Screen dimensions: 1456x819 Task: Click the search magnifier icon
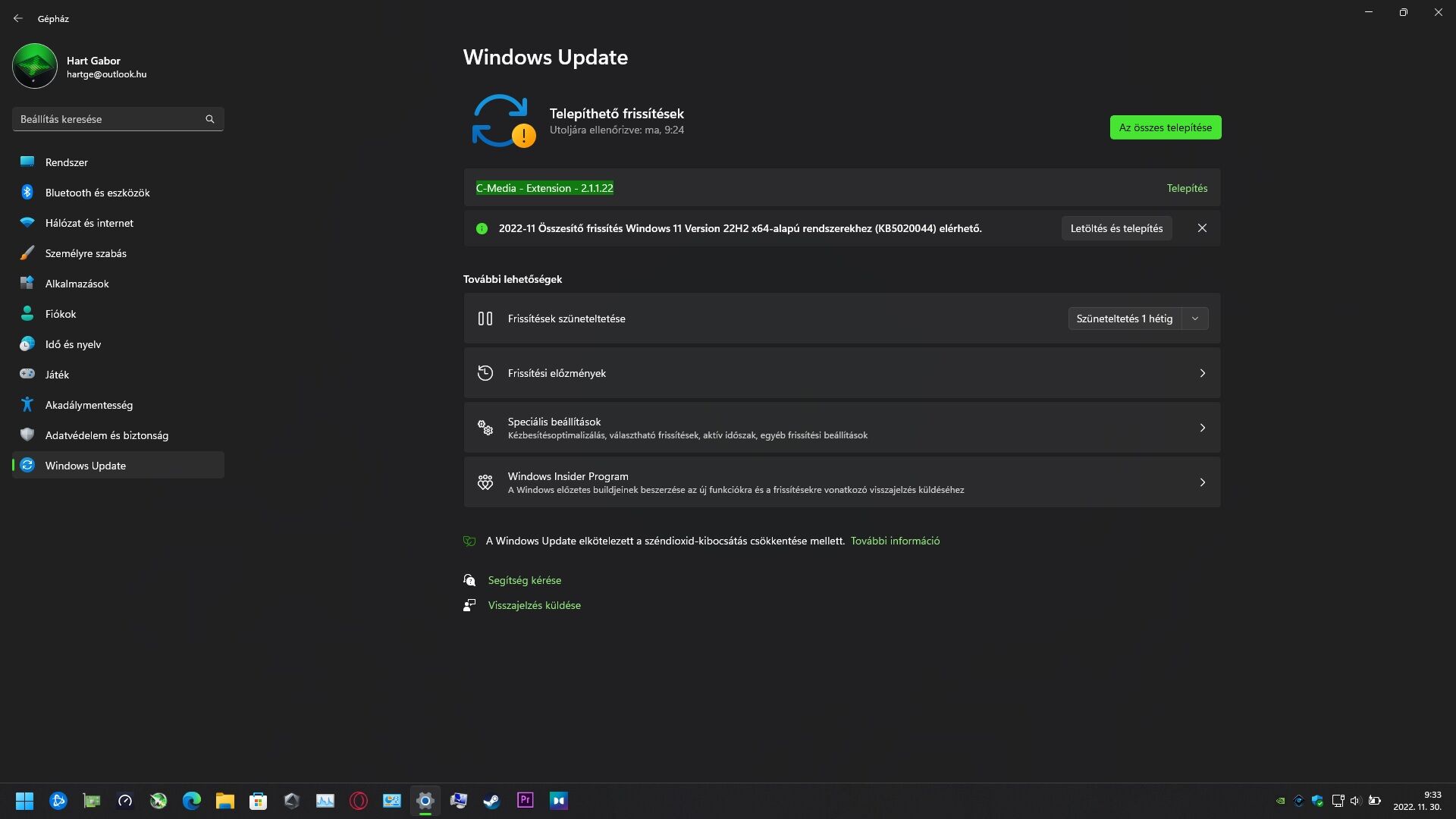click(210, 119)
